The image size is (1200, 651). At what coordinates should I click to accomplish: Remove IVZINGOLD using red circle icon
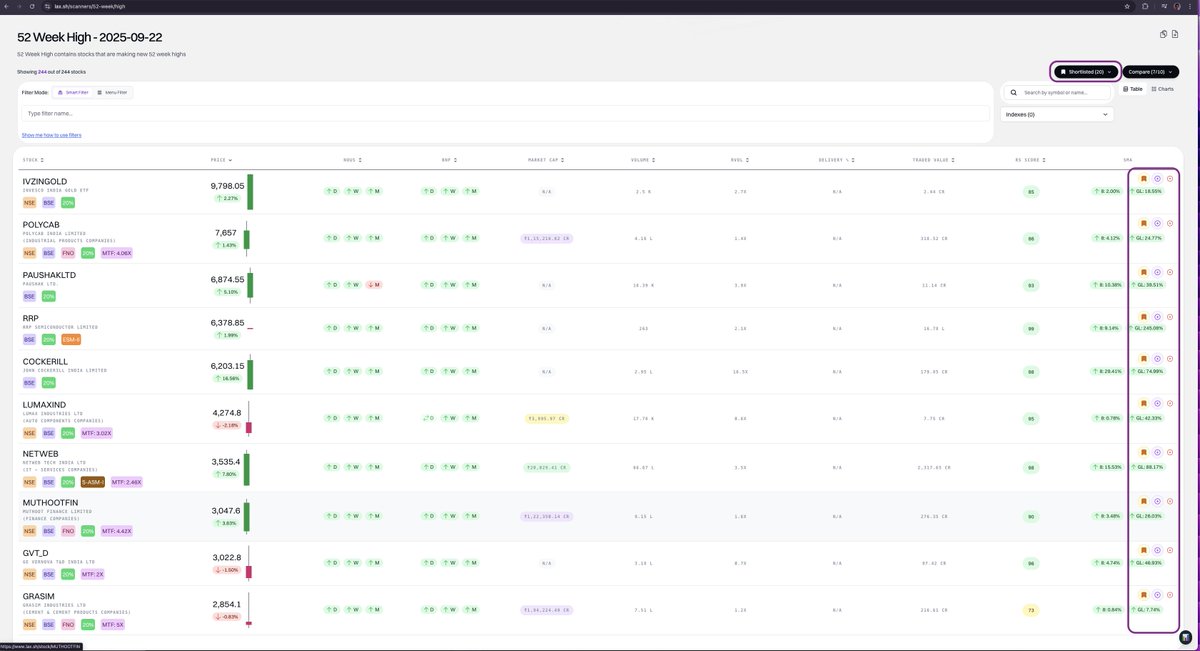(1170, 179)
